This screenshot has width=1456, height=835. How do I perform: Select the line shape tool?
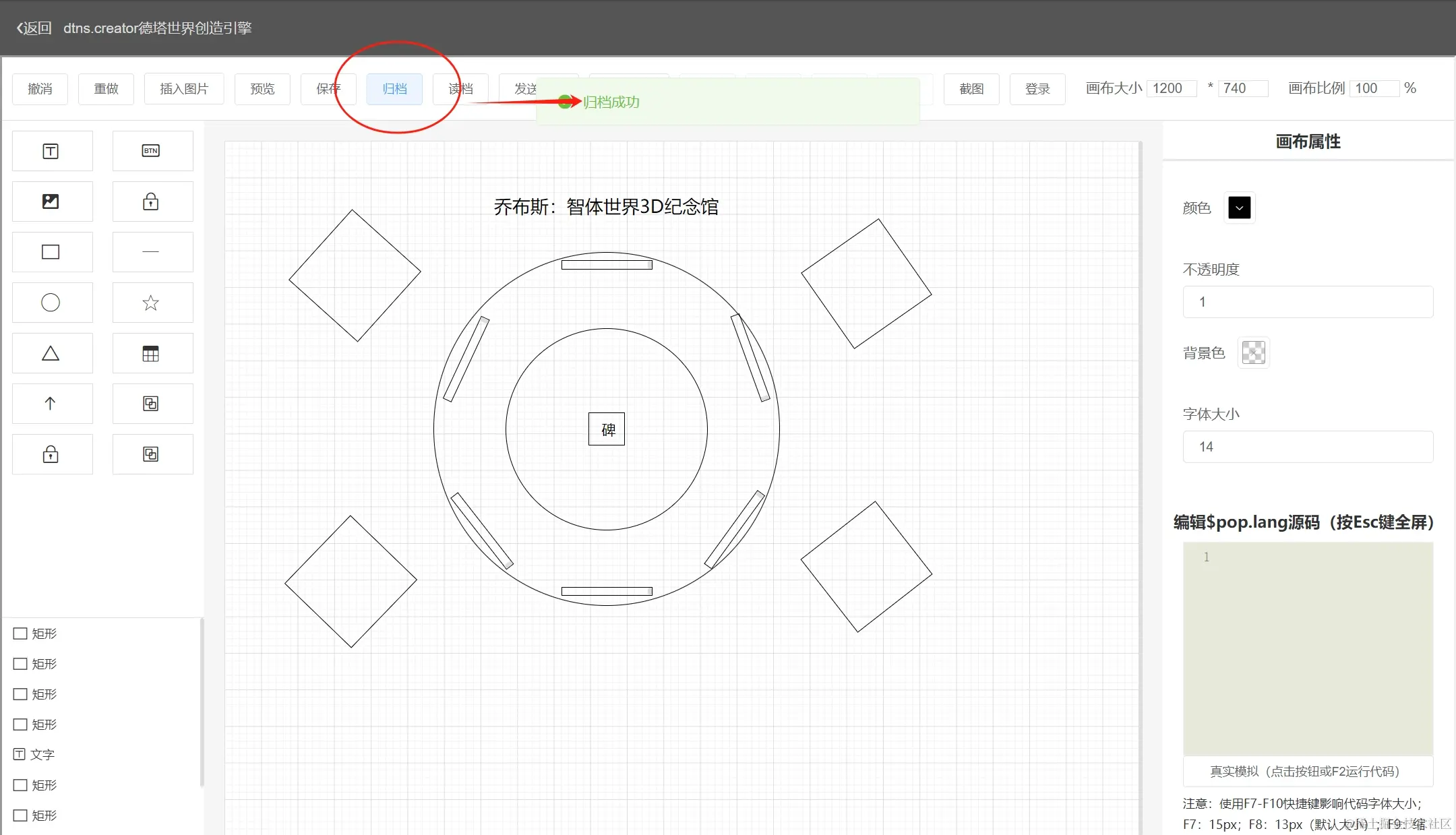pos(152,251)
